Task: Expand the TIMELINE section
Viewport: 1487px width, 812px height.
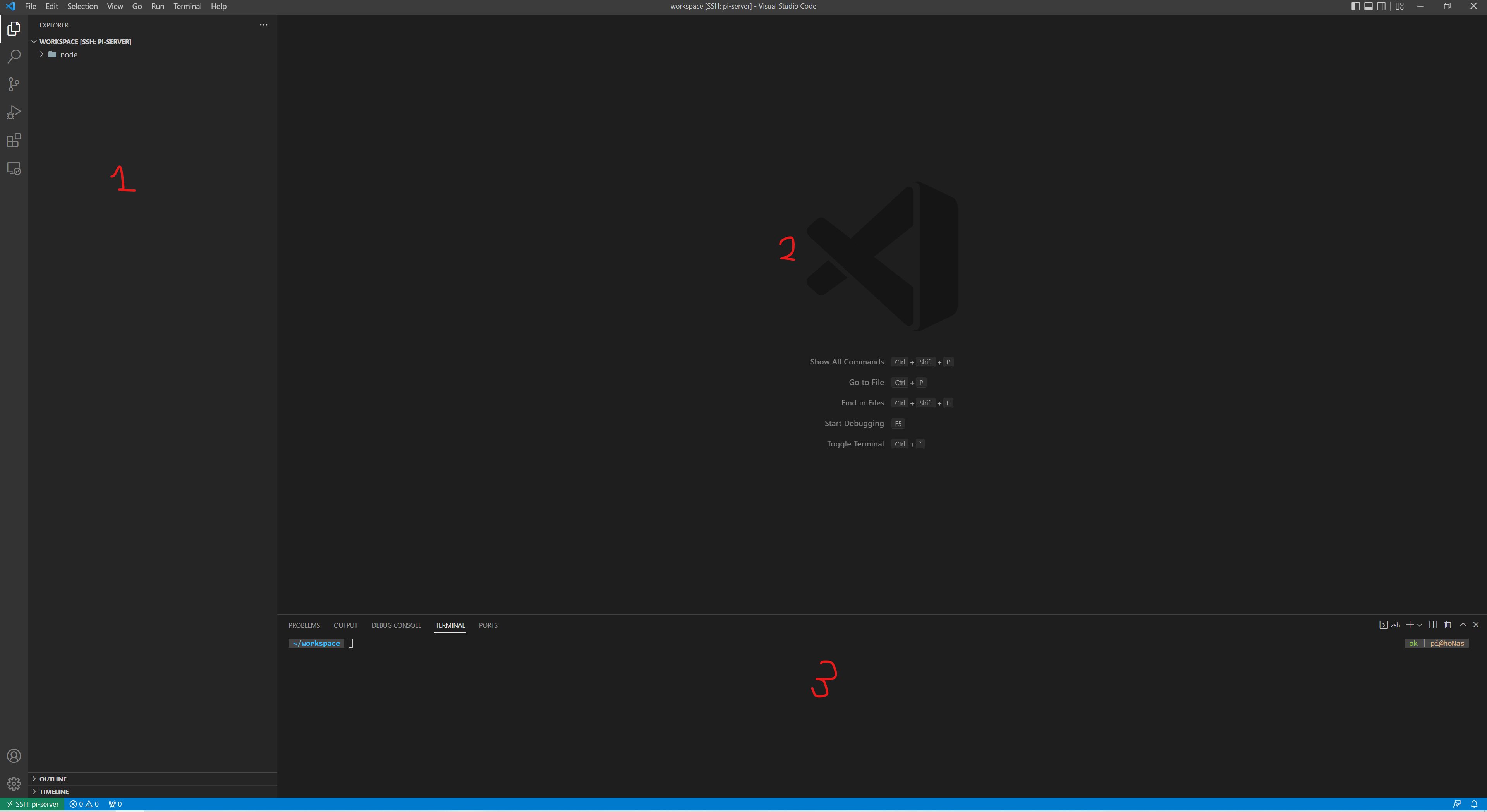Action: (54, 792)
